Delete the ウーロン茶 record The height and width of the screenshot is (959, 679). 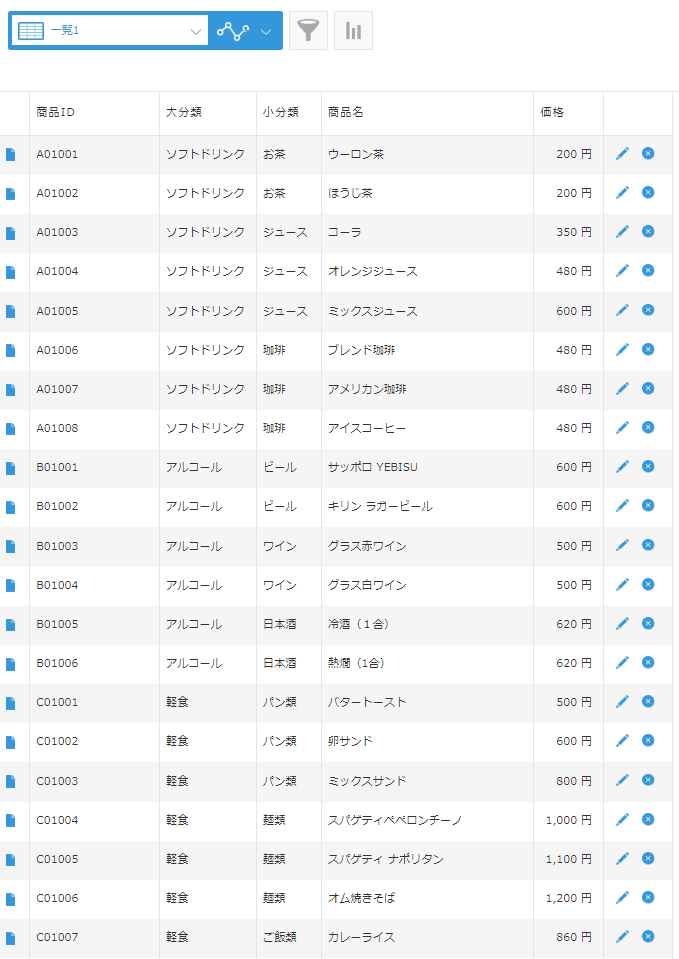coord(648,154)
